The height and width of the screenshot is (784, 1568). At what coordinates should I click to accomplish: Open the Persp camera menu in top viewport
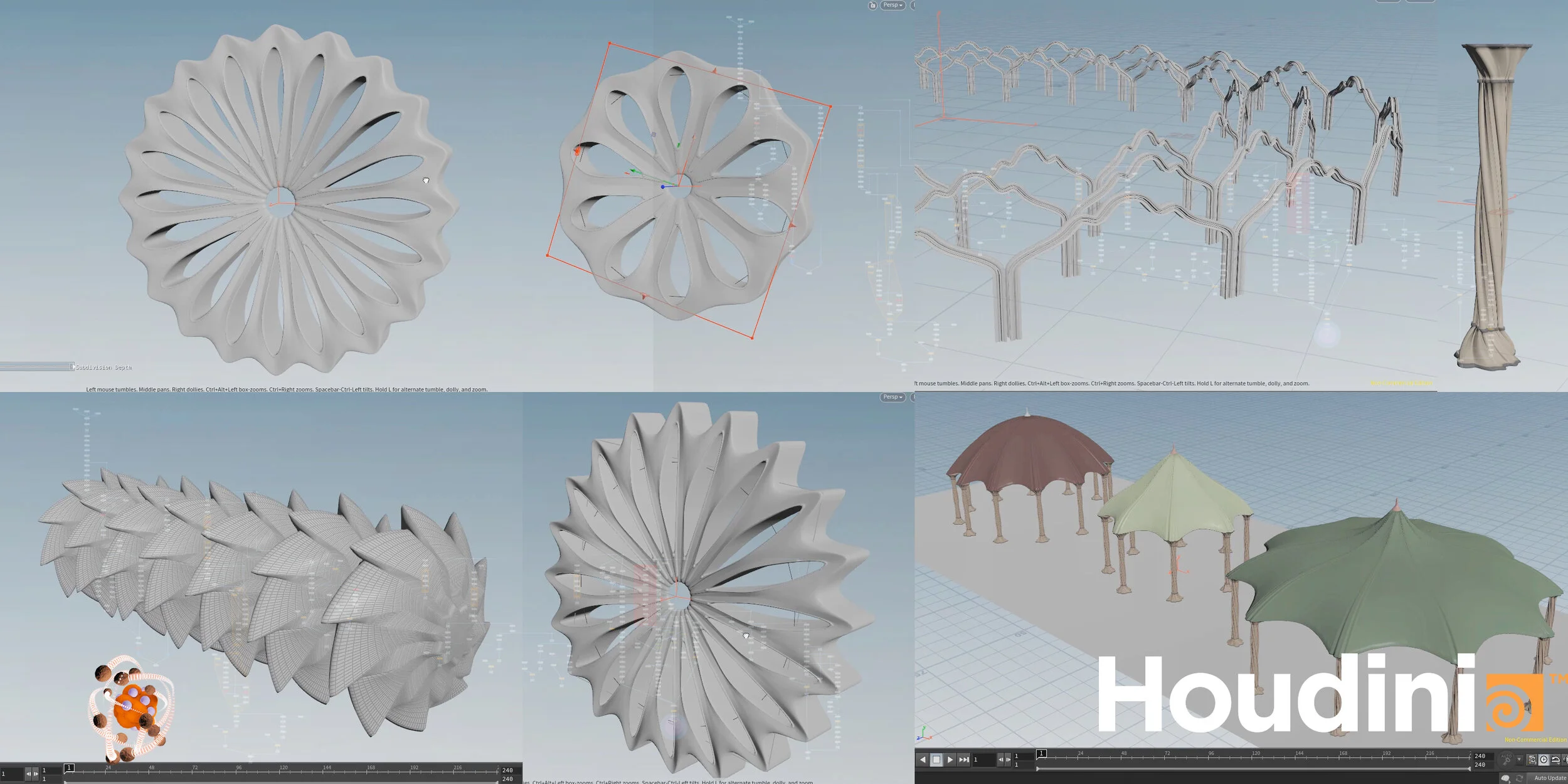click(893, 5)
